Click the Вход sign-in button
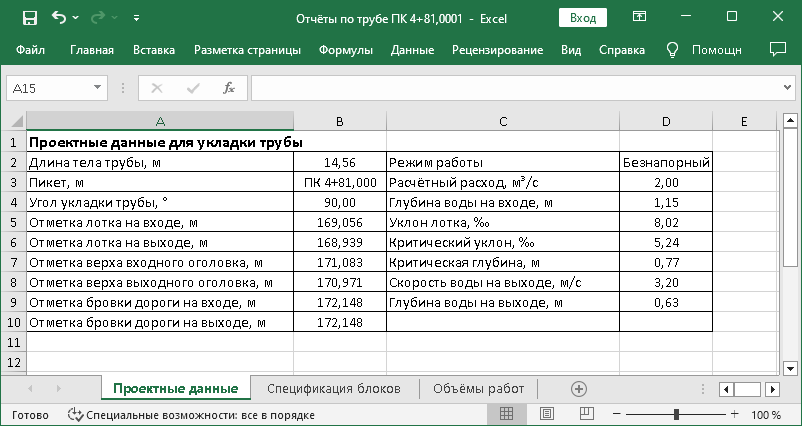The width and height of the screenshot is (802, 426). pos(583,18)
